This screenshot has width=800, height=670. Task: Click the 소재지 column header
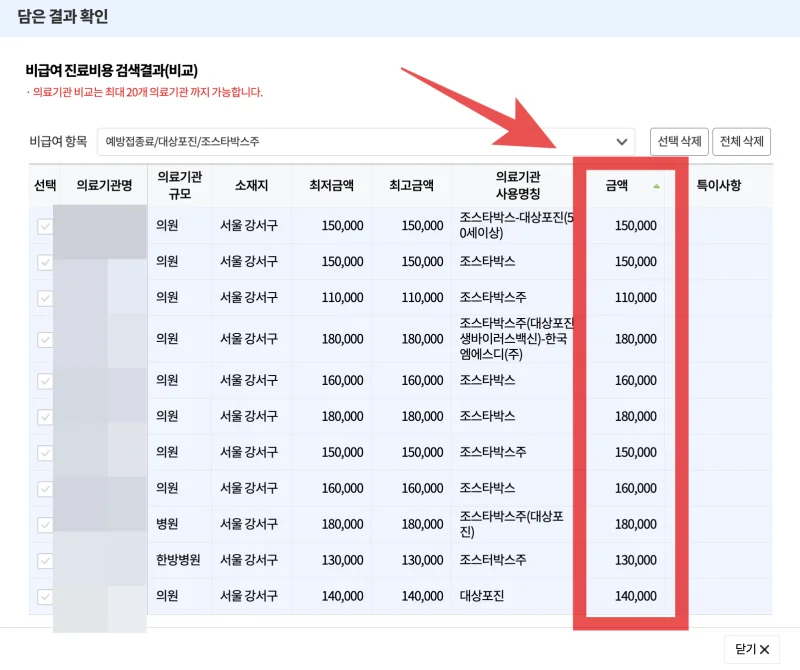pyautogui.click(x=251, y=184)
